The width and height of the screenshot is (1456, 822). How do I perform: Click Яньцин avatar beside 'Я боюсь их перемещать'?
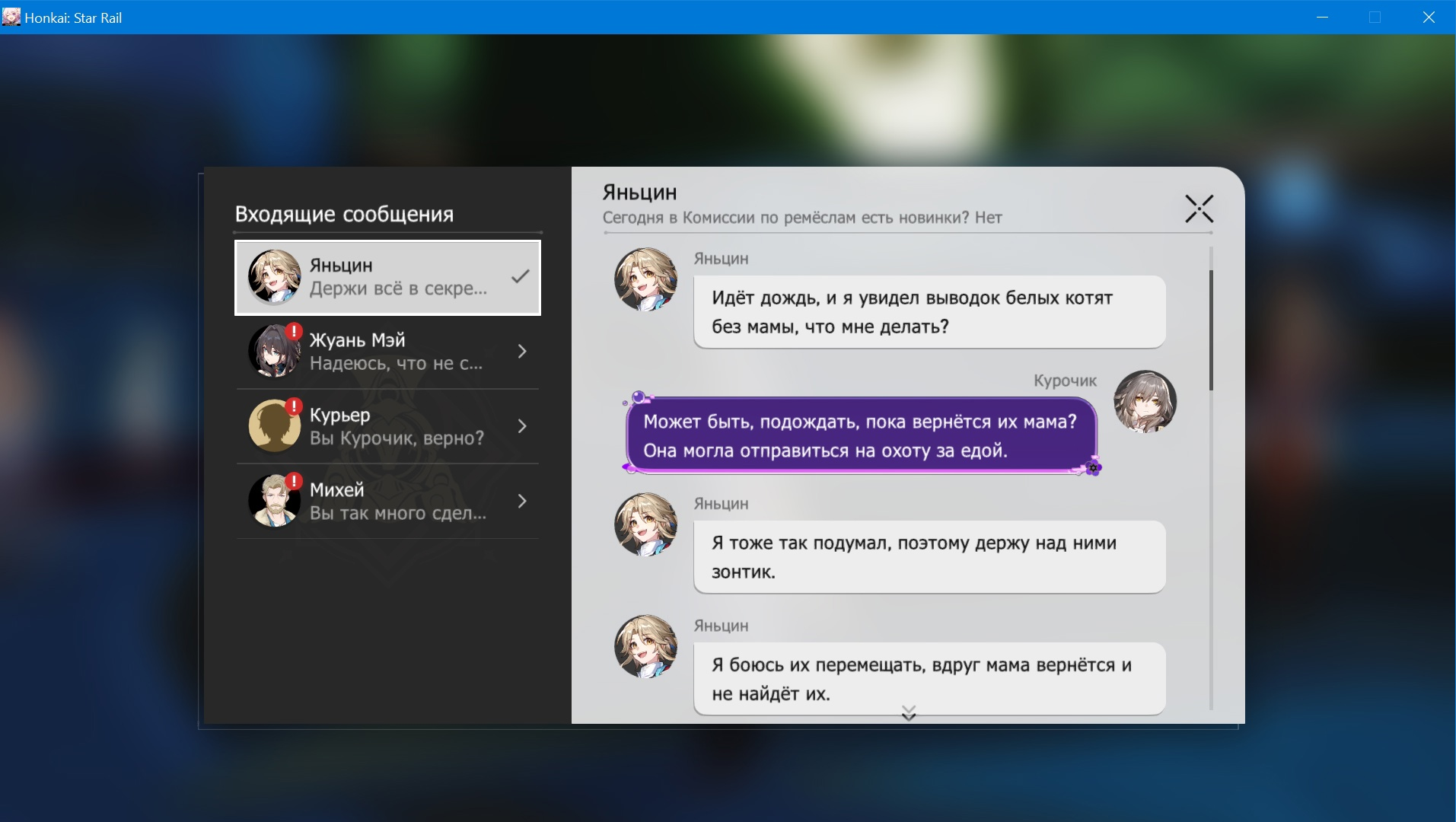tap(646, 646)
